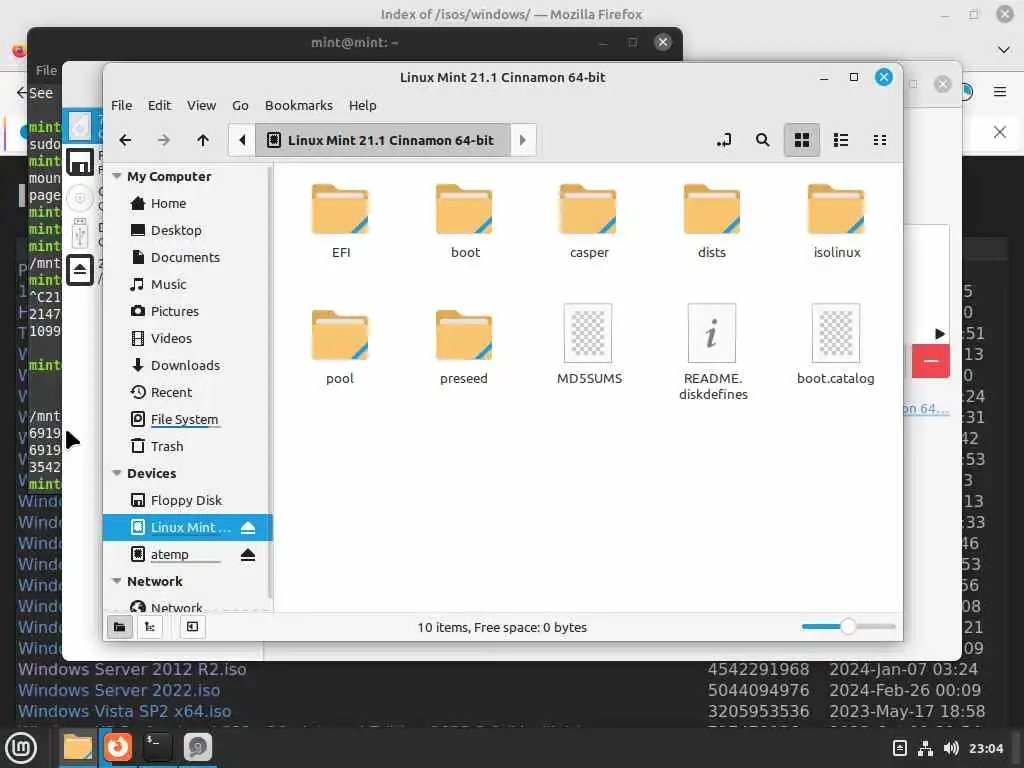Select the casper folder
This screenshot has width=1024, height=768.
(588, 221)
